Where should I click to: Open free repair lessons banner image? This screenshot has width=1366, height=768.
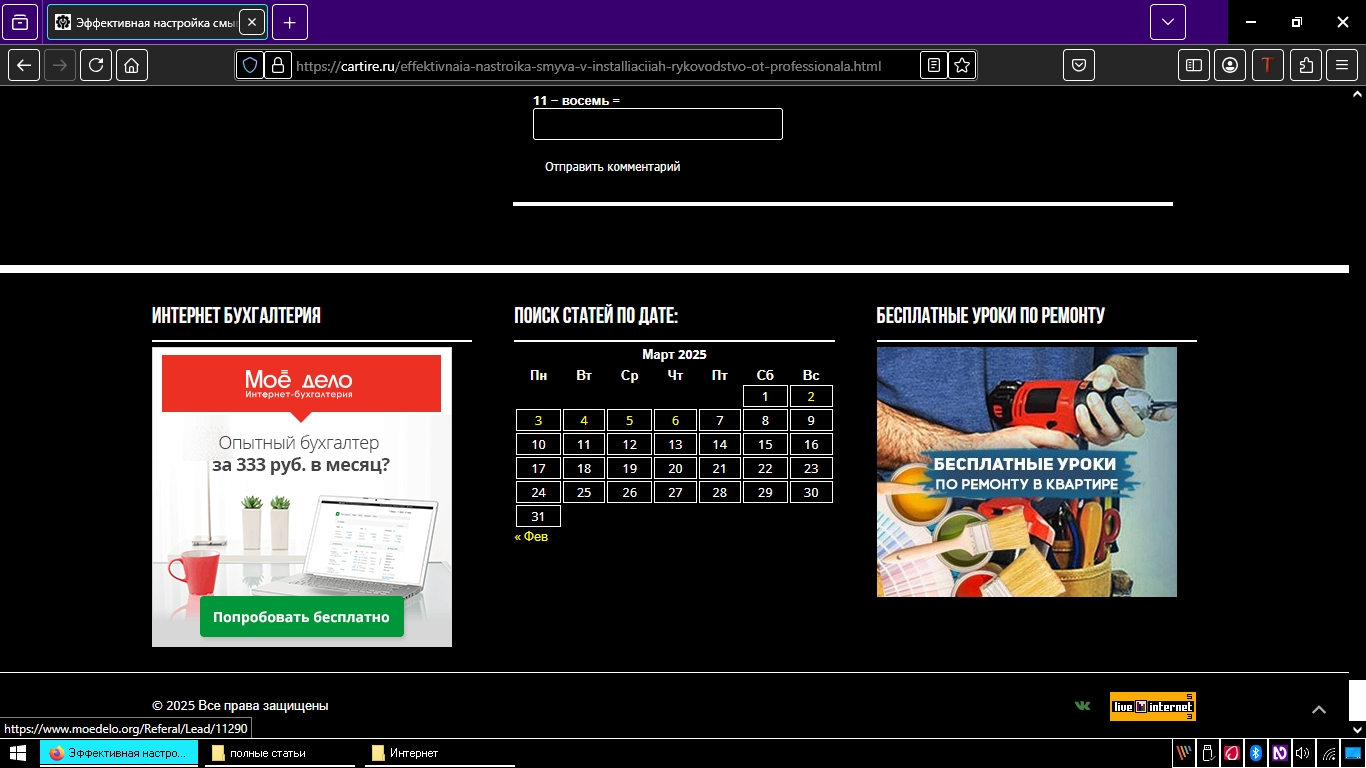[x=1027, y=472]
